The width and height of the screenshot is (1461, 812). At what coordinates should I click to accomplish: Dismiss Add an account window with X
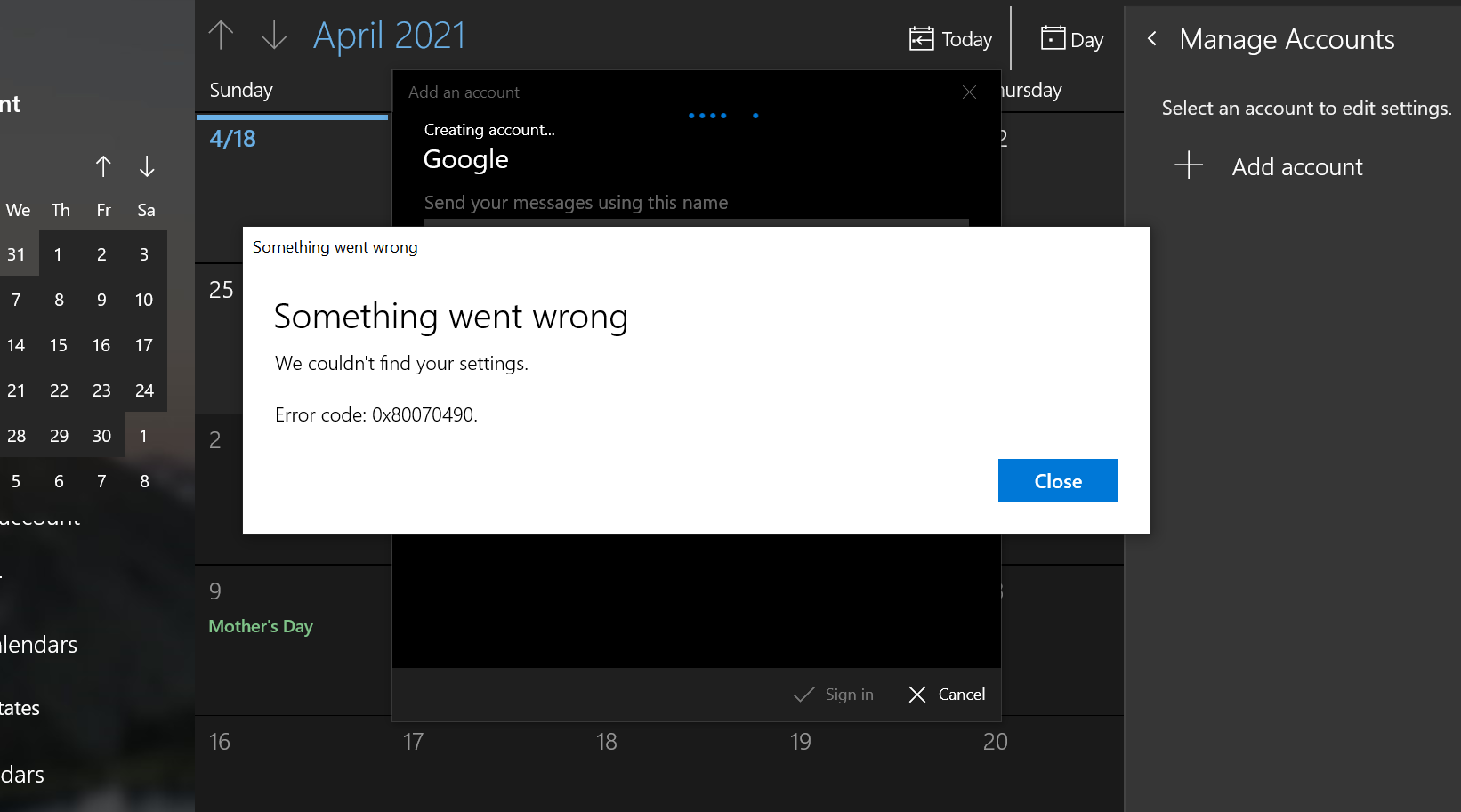click(x=969, y=92)
